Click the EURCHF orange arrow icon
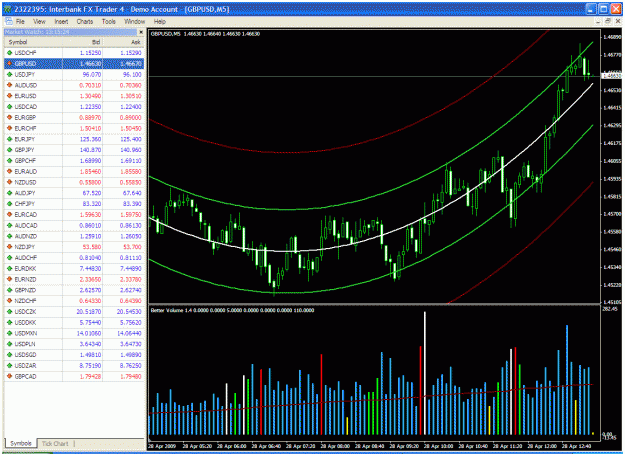Viewport: 625px width, 454px height. point(10,128)
